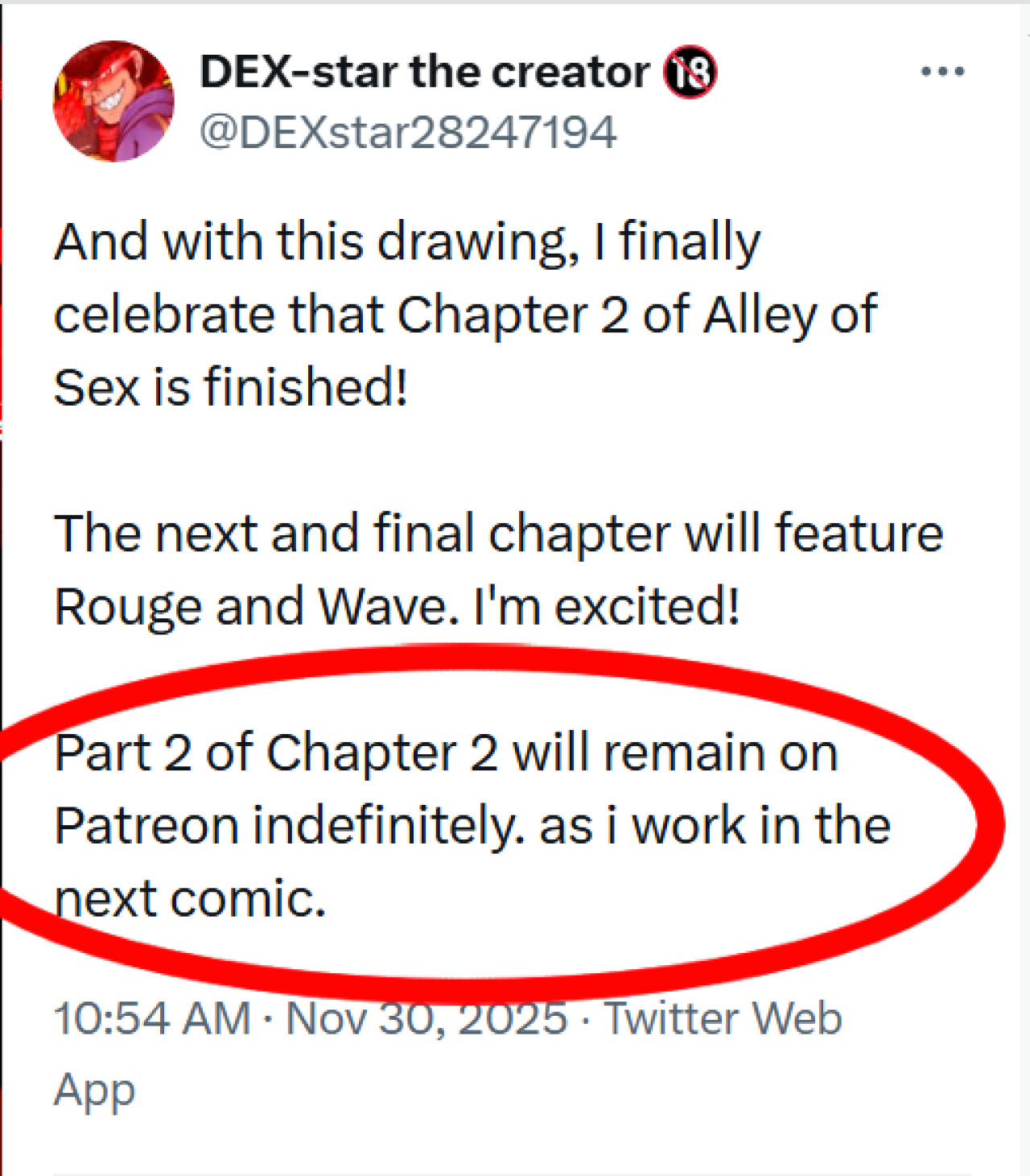Open the DEX-star the creator display name

pos(424,72)
